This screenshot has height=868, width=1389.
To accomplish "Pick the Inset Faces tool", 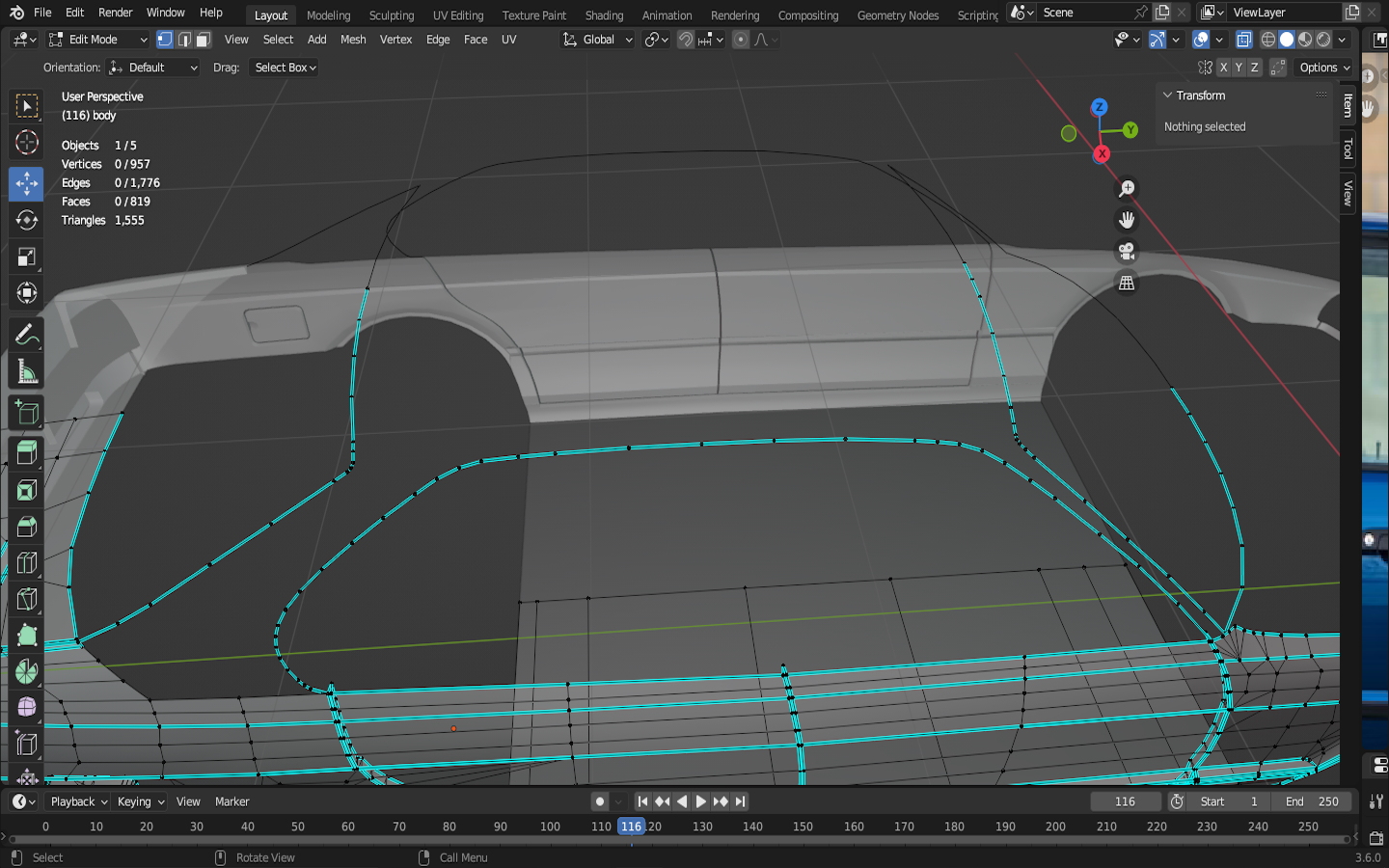I will click(x=26, y=490).
